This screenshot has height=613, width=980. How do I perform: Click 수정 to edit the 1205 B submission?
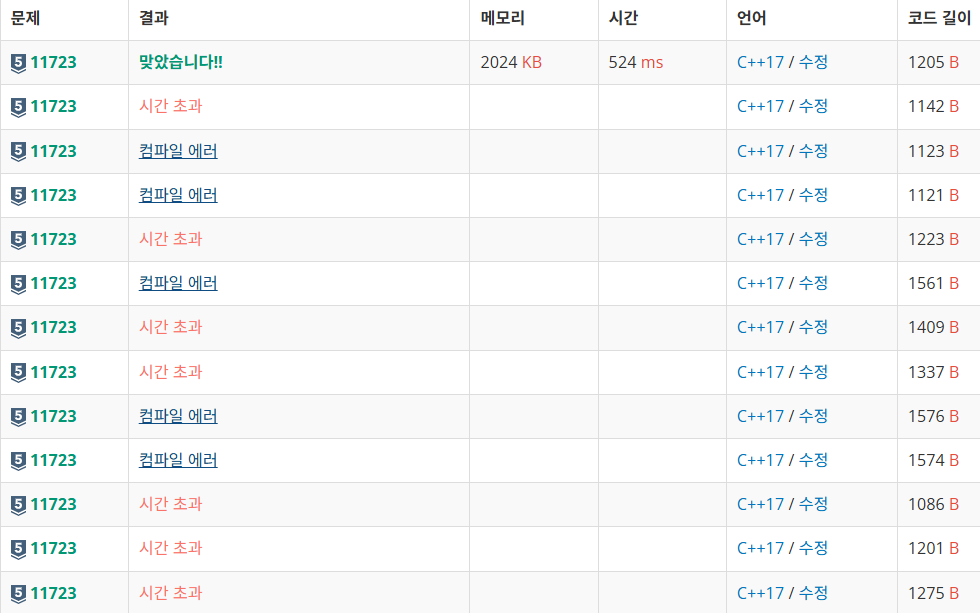click(813, 62)
